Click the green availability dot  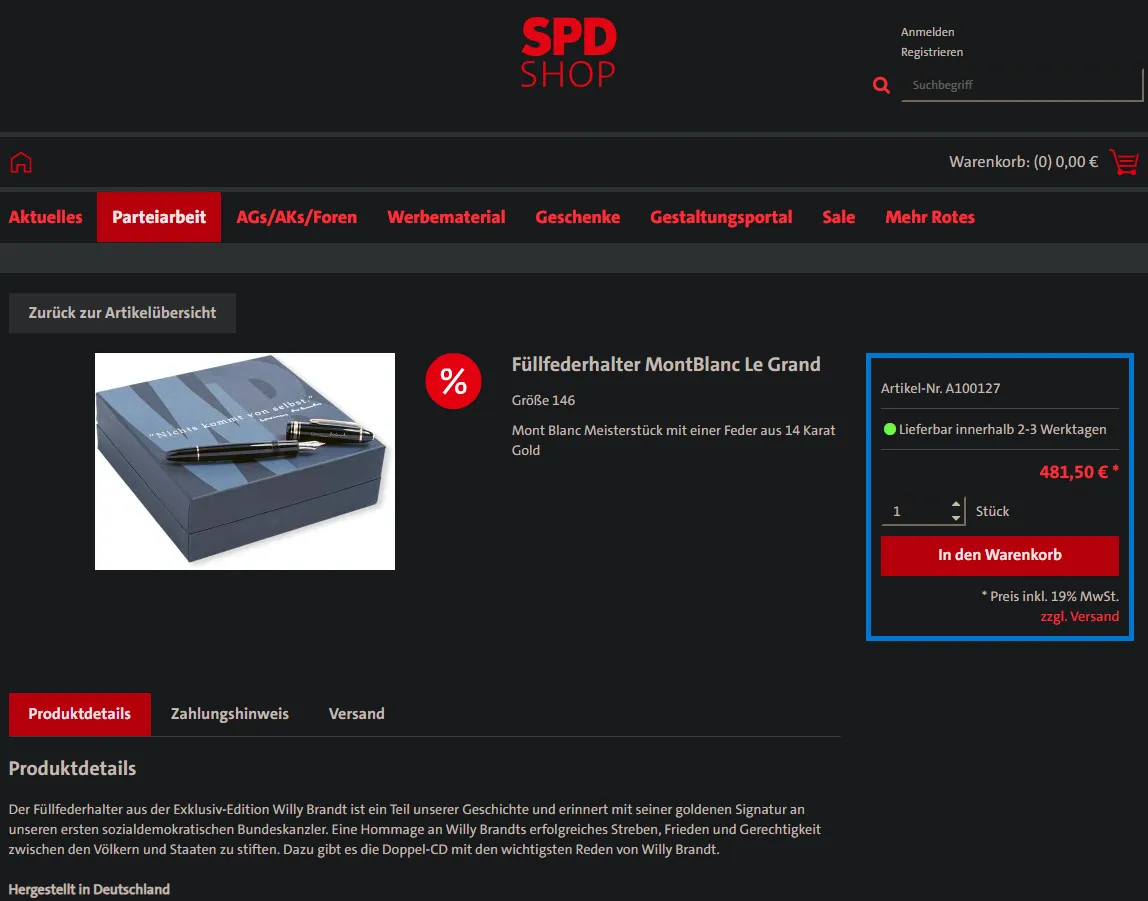click(890, 430)
